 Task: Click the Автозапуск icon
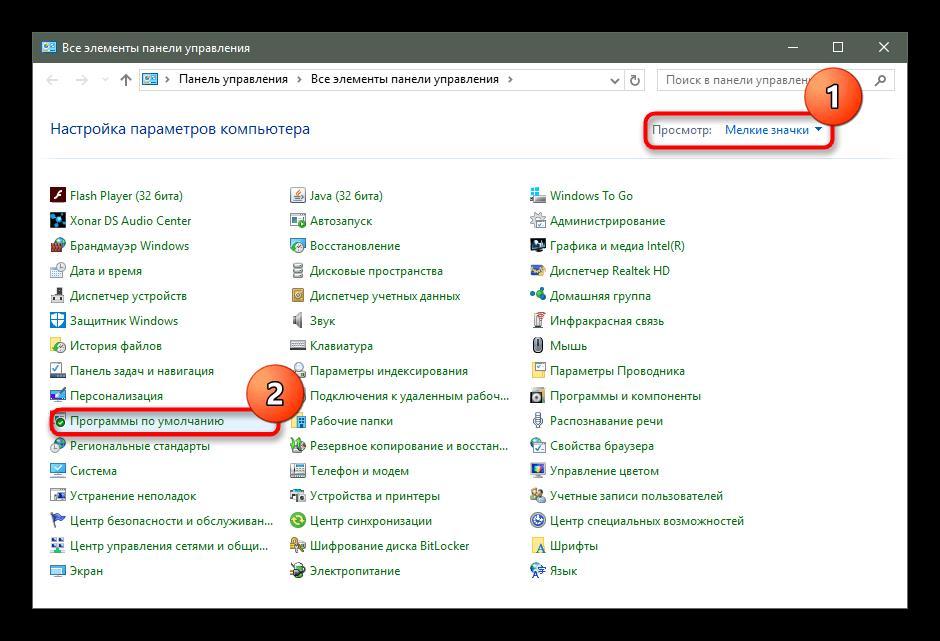pos(297,221)
